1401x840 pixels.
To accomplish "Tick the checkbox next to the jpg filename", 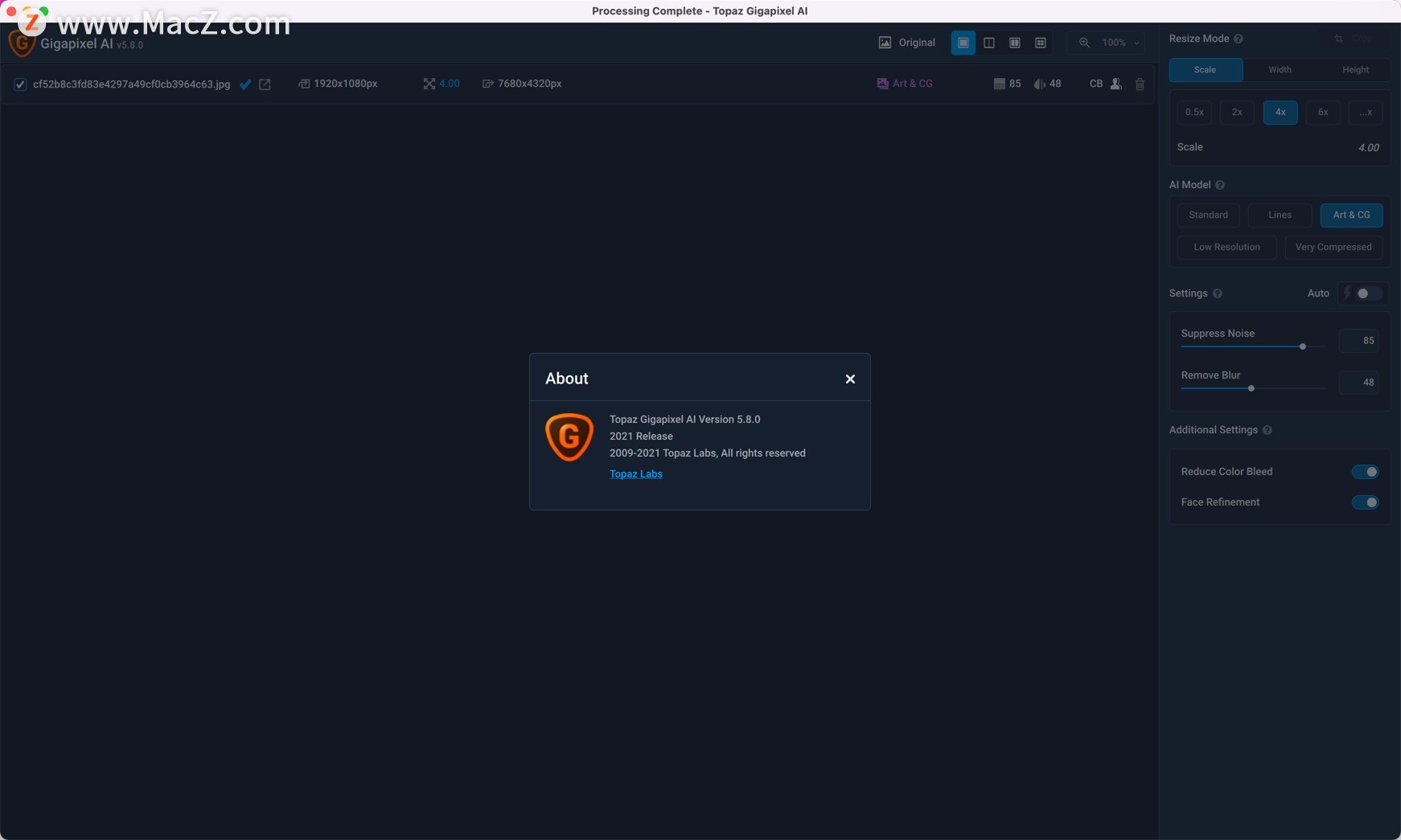I will click(x=20, y=84).
